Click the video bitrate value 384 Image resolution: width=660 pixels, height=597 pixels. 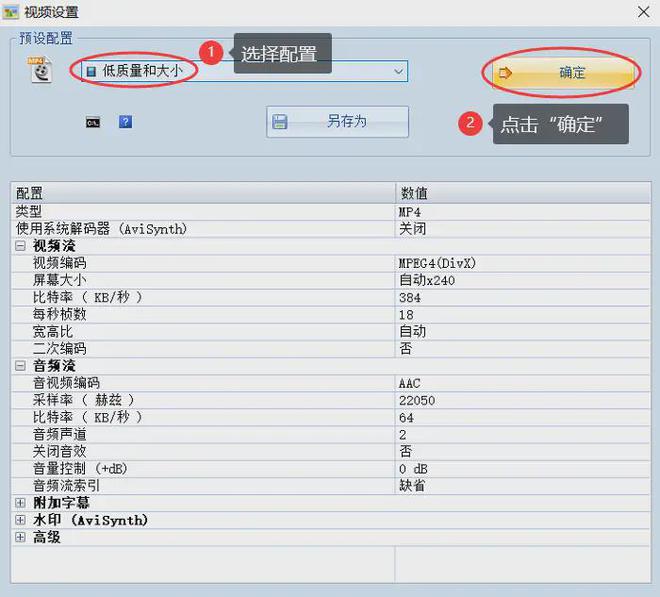(410, 298)
